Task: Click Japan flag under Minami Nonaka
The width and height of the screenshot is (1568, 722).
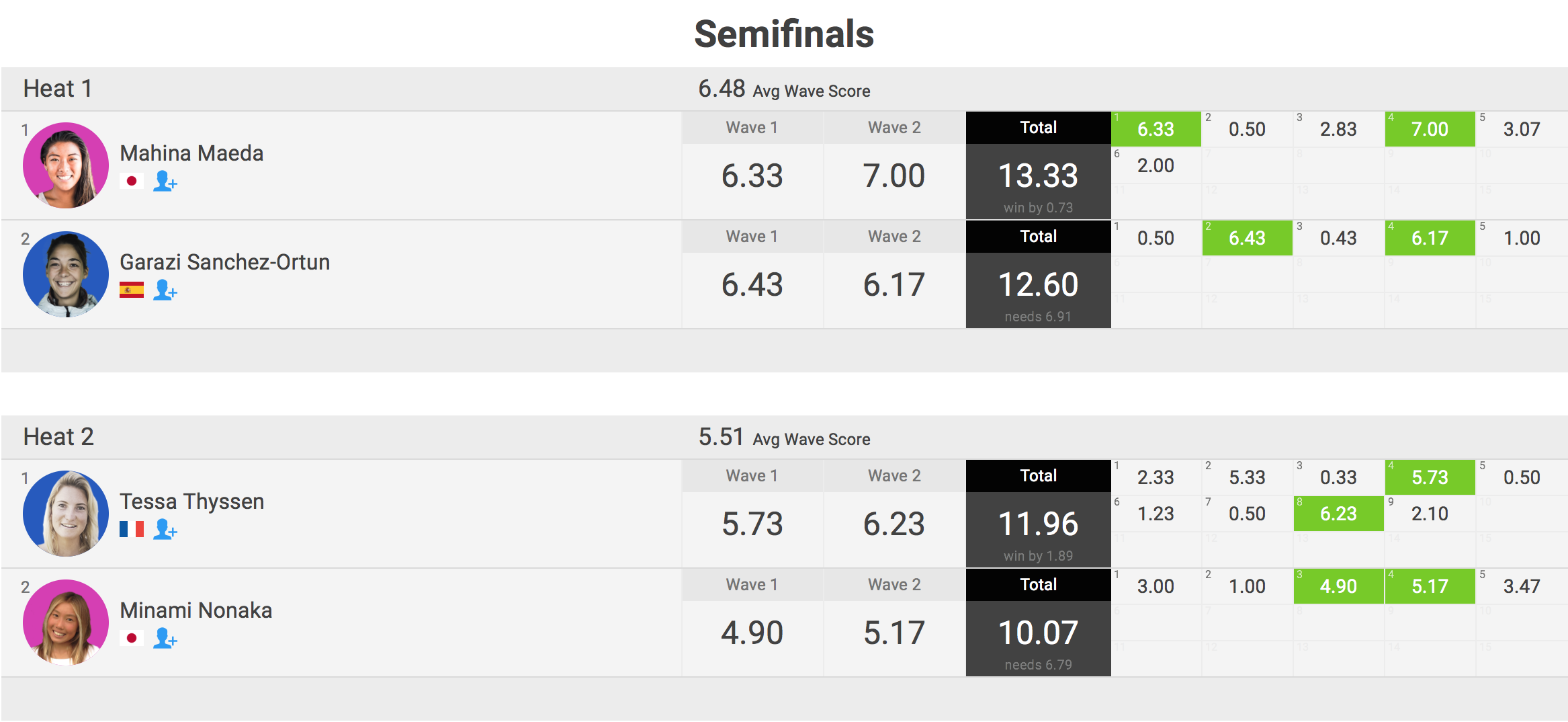Action: click(x=132, y=639)
